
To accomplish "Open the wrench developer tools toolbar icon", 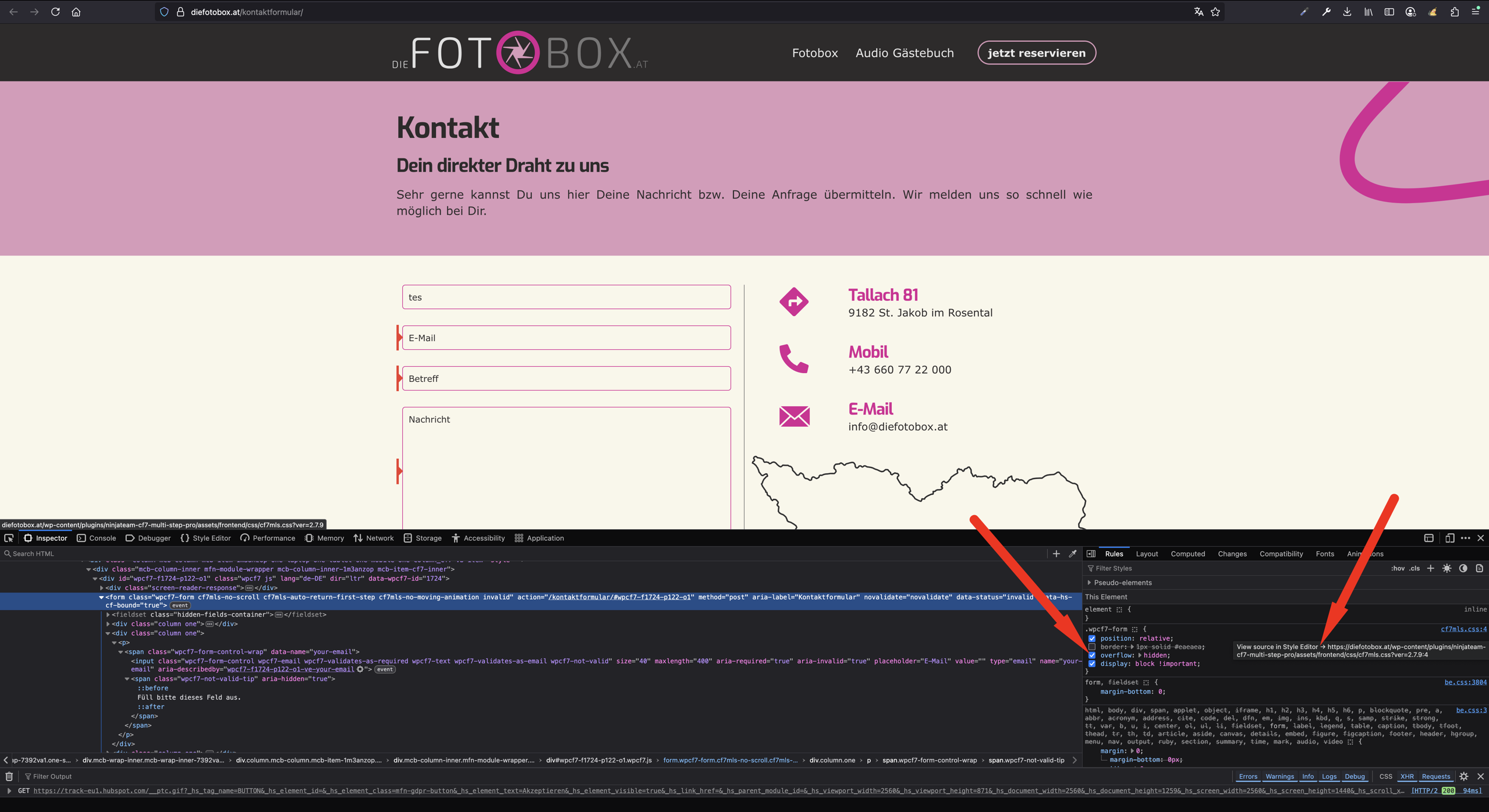I will [x=1326, y=12].
